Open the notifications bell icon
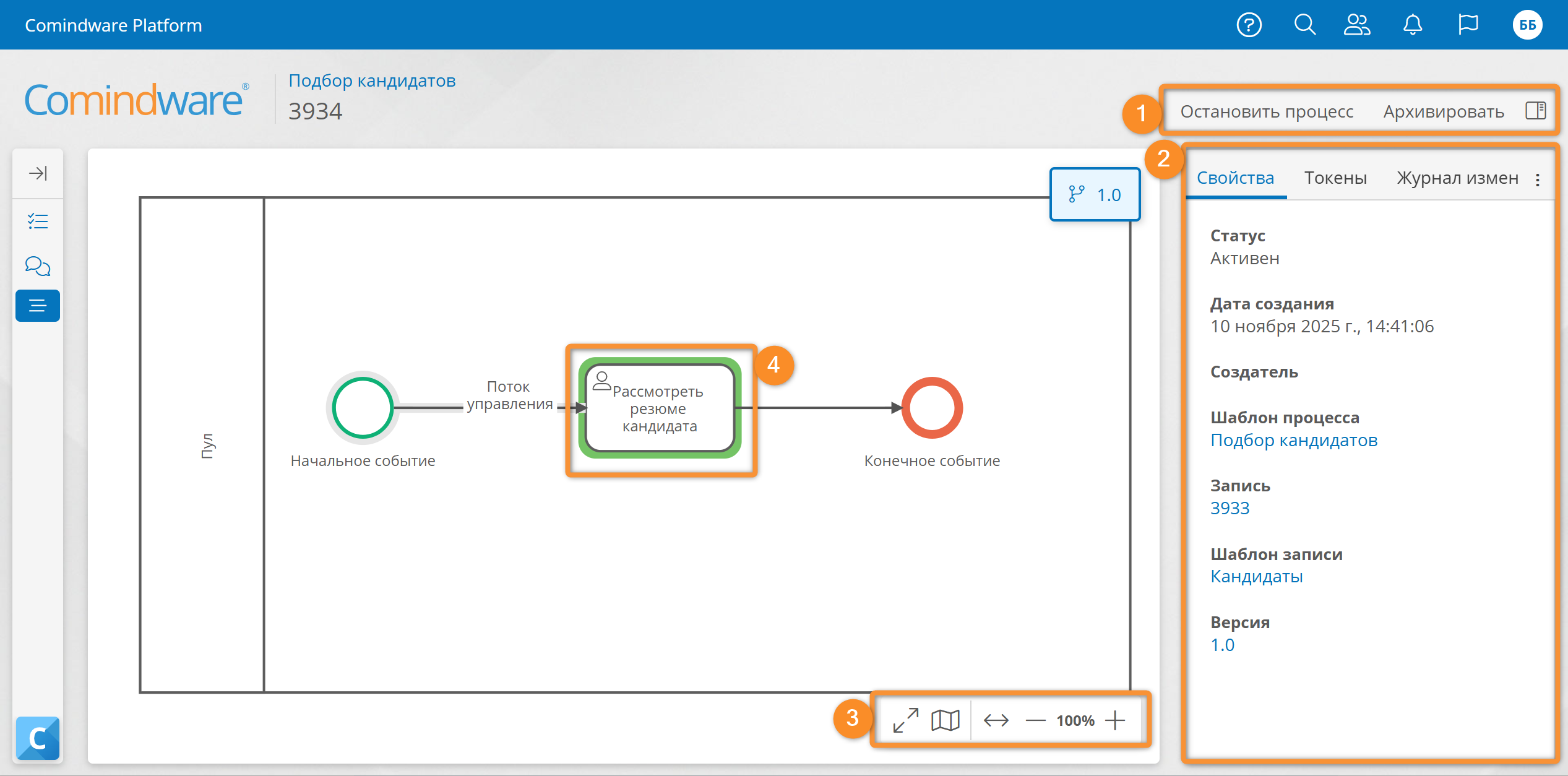1568x776 pixels. coord(1413,25)
